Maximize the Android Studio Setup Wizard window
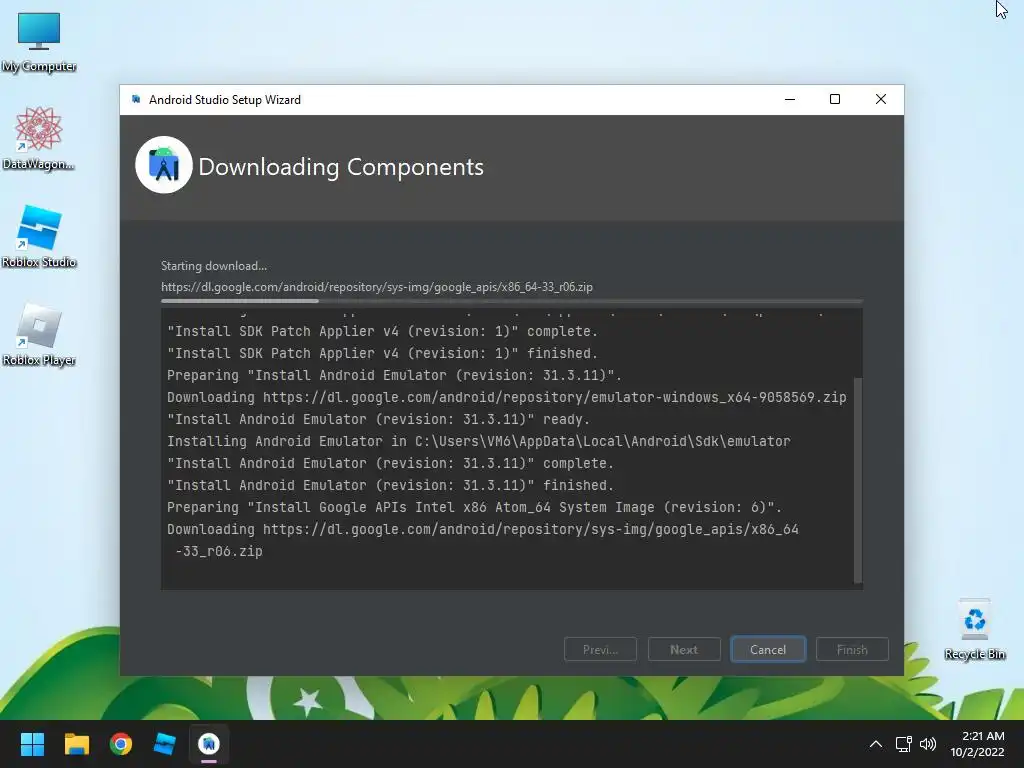The width and height of the screenshot is (1024, 768). [x=835, y=99]
